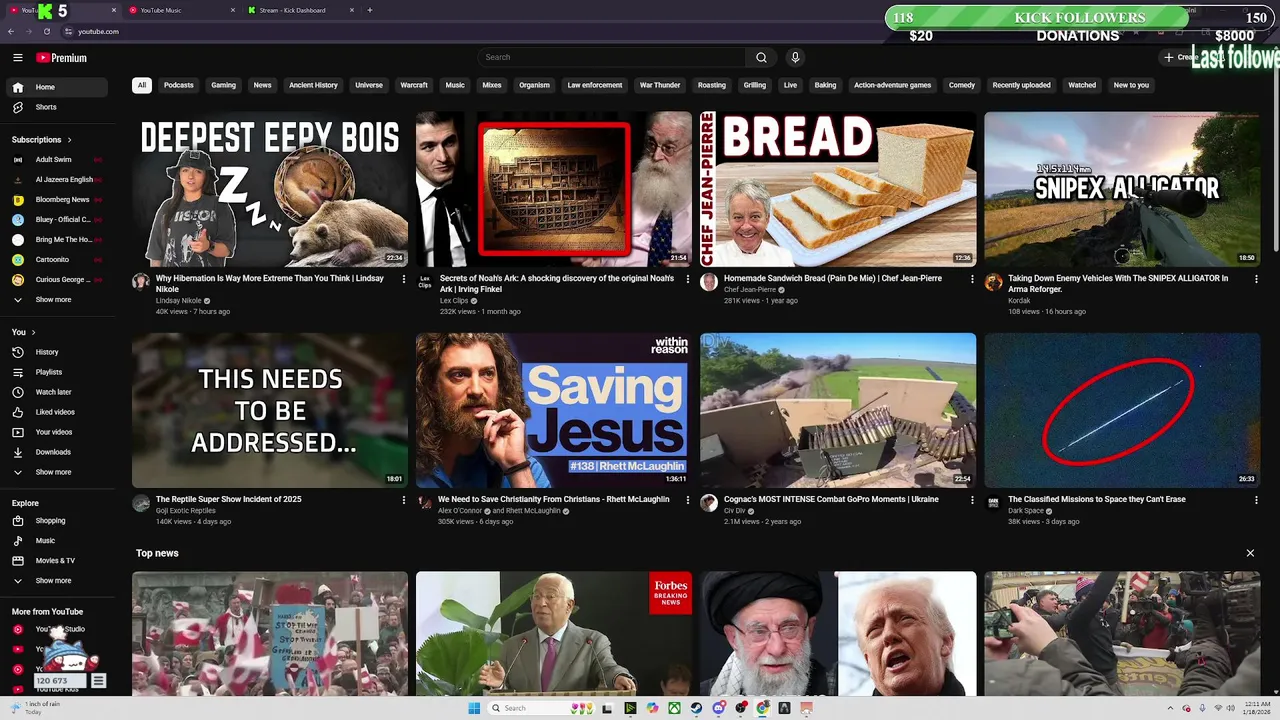This screenshot has height=720, width=1280.
Task: Reload the page with refresh icon
Action: pos(46,31)
